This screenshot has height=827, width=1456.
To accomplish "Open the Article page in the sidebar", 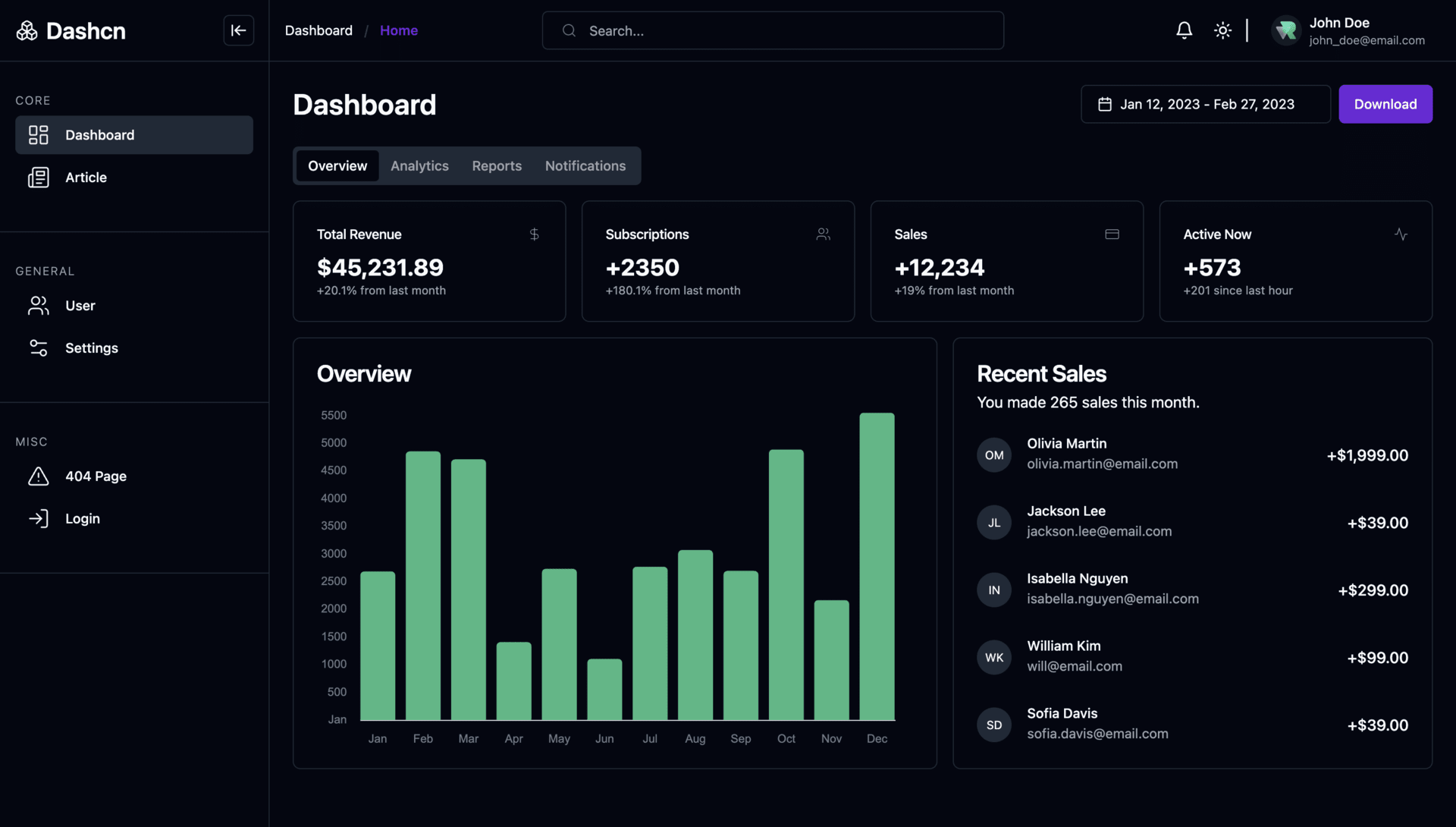I will point(86,178).
